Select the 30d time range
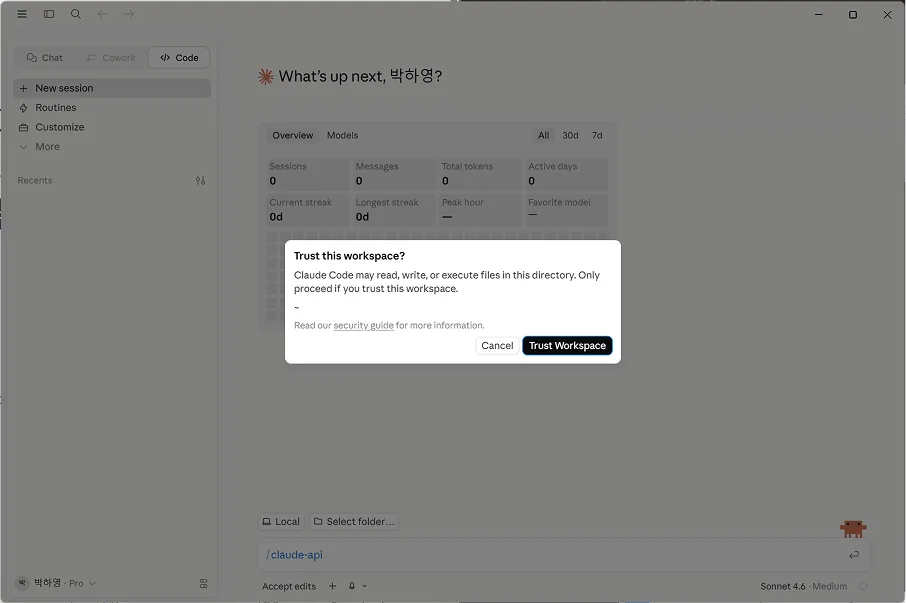Image resolution: width=906 pixels, height=603 pixels. click(x=570, y=136)
